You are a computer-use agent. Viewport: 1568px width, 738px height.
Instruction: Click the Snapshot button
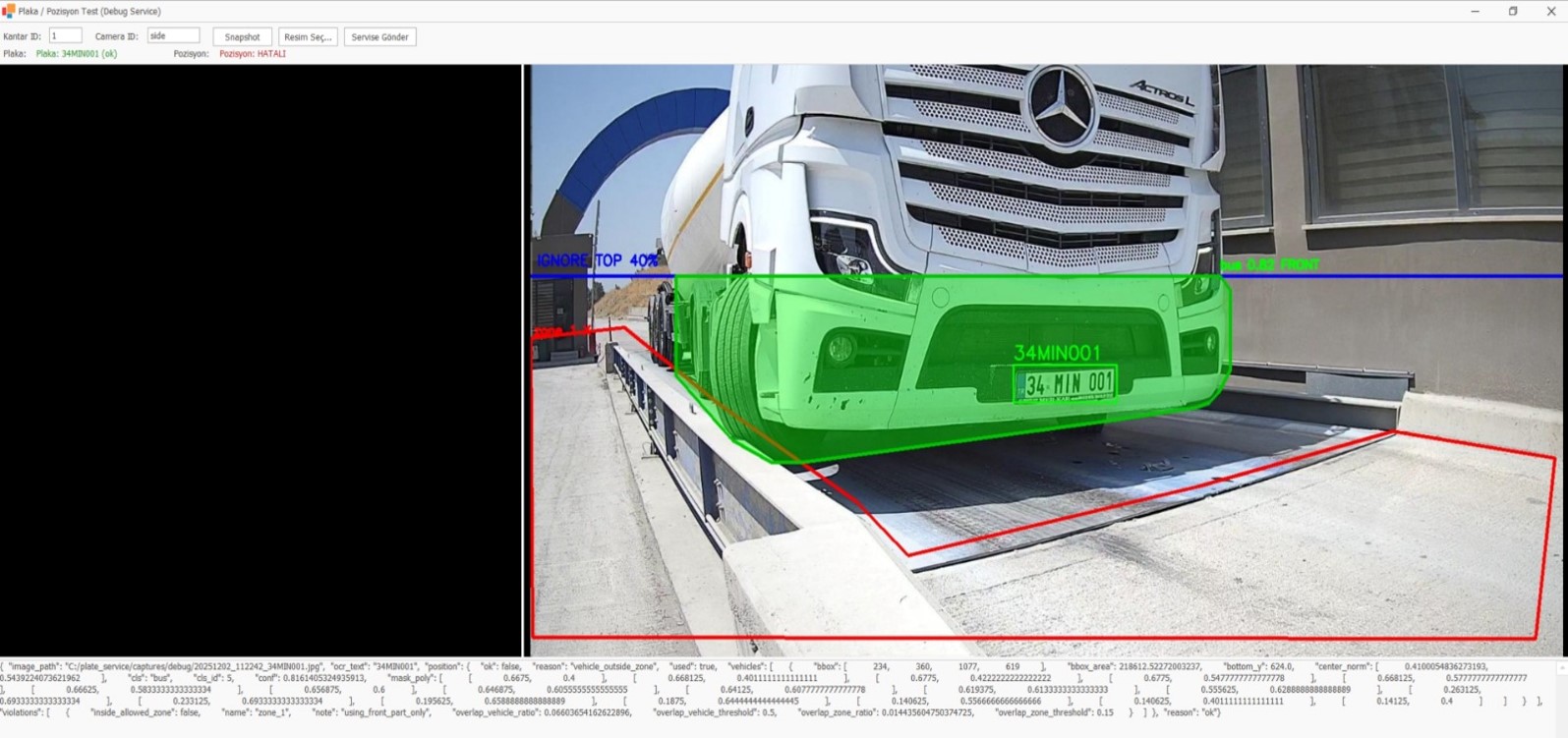(x=242, y=37)
